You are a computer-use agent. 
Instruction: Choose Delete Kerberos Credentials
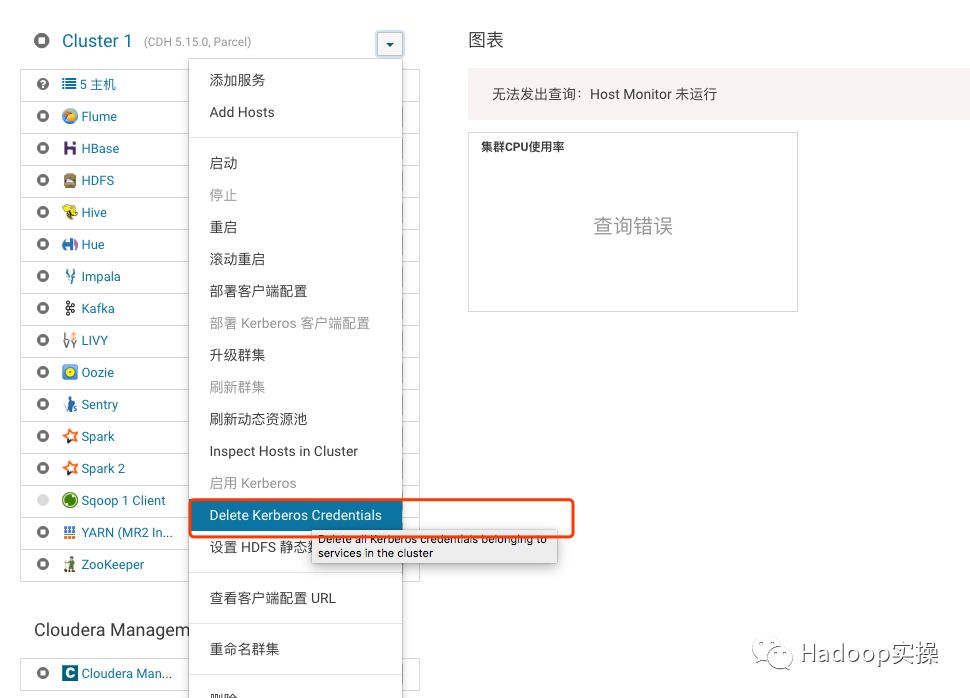pyautogui.click(x=295, y=515)
